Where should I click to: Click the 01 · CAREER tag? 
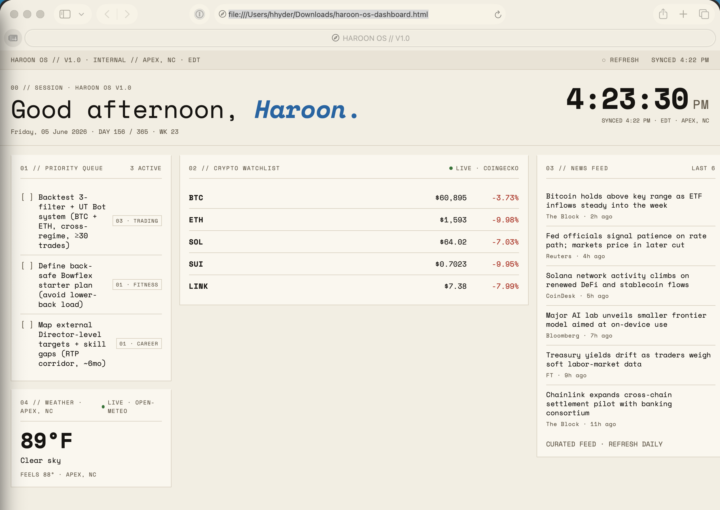pyautogui.click(x=139, y=343)
